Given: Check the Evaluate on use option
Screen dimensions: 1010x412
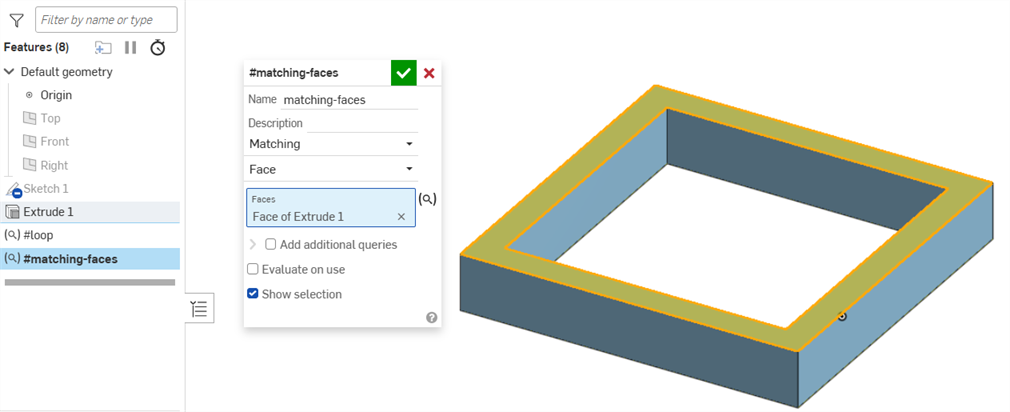Looking at the screenshot, I should [253, 269].
